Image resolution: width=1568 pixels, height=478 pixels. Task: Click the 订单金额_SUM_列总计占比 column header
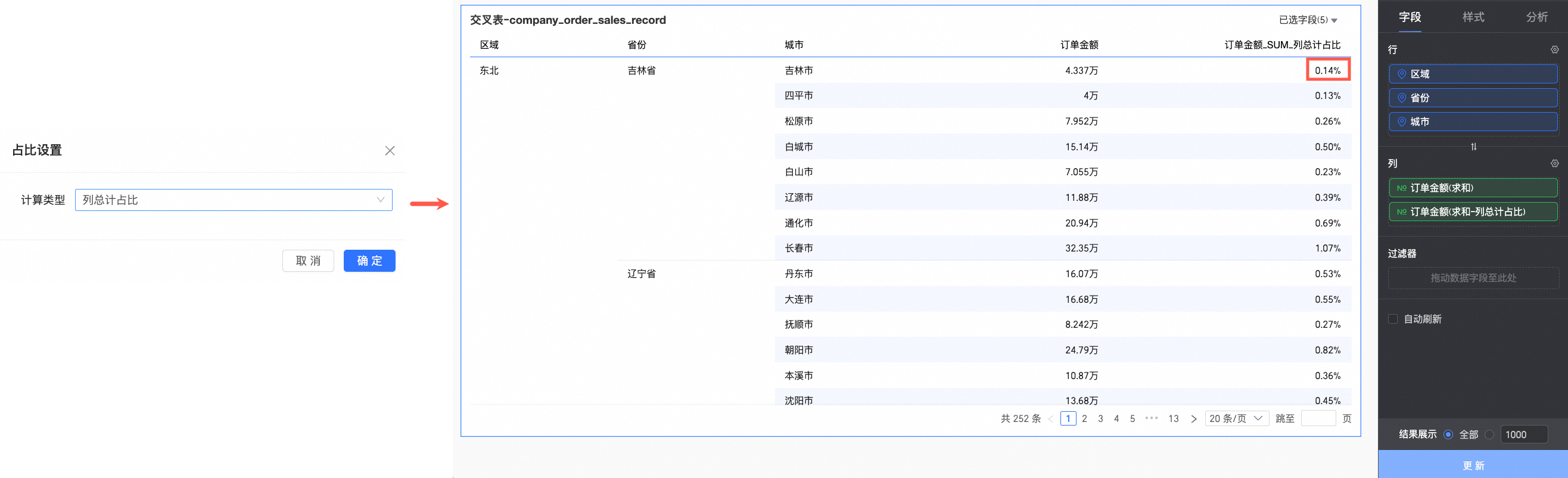click(1282, 45)
